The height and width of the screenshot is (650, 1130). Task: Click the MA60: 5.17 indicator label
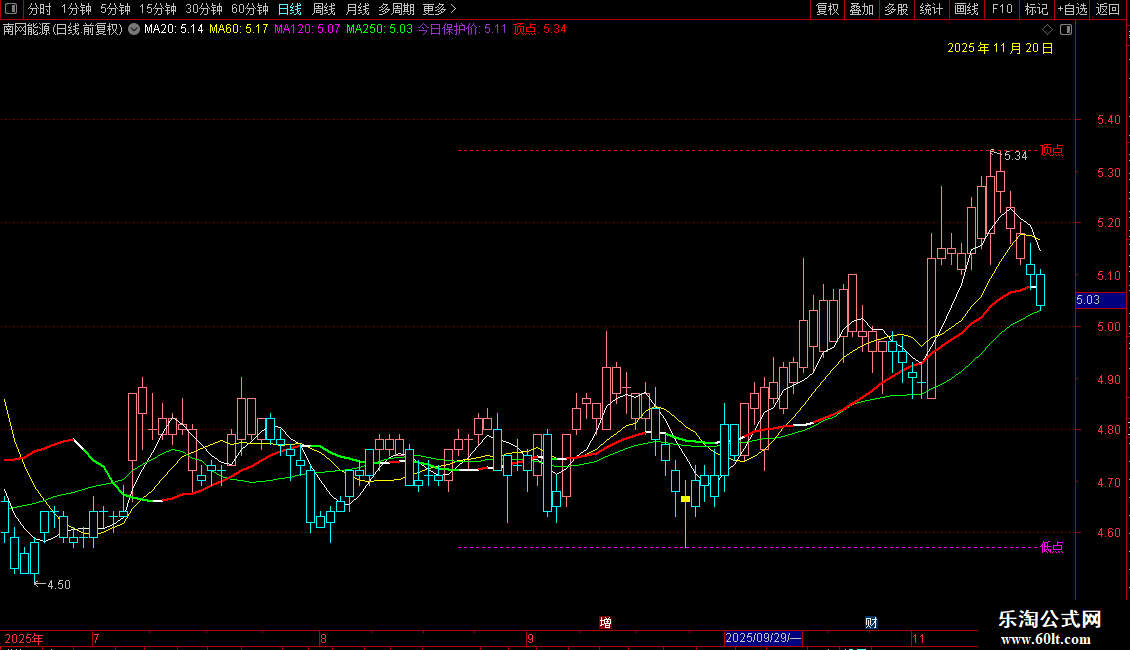(x=239, y=30)
